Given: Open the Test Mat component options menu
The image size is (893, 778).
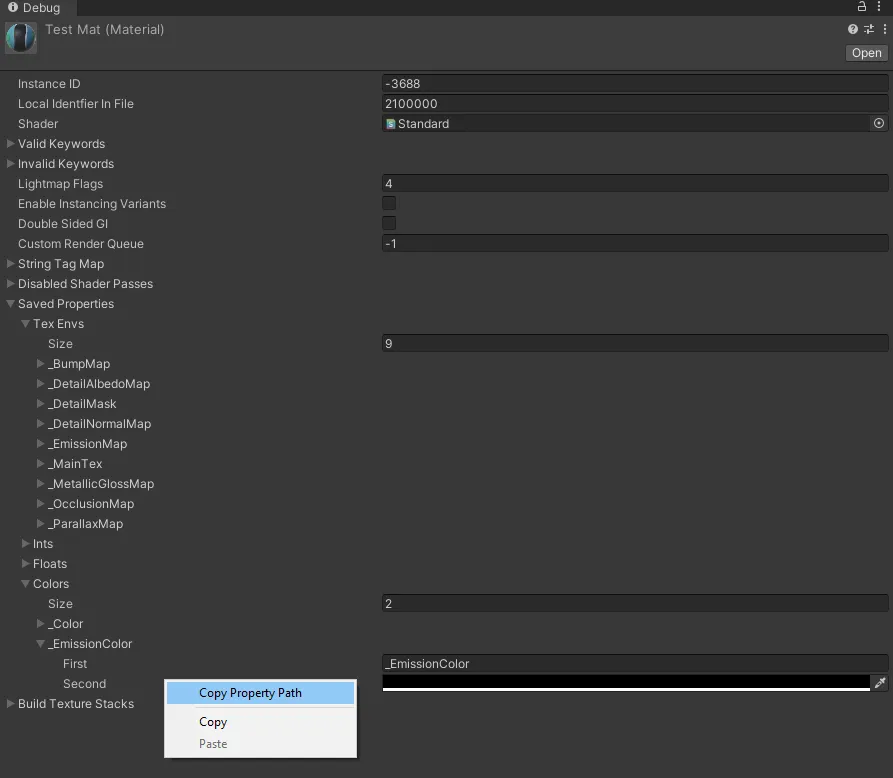Looking at the screenshot, I should (884, 29).
